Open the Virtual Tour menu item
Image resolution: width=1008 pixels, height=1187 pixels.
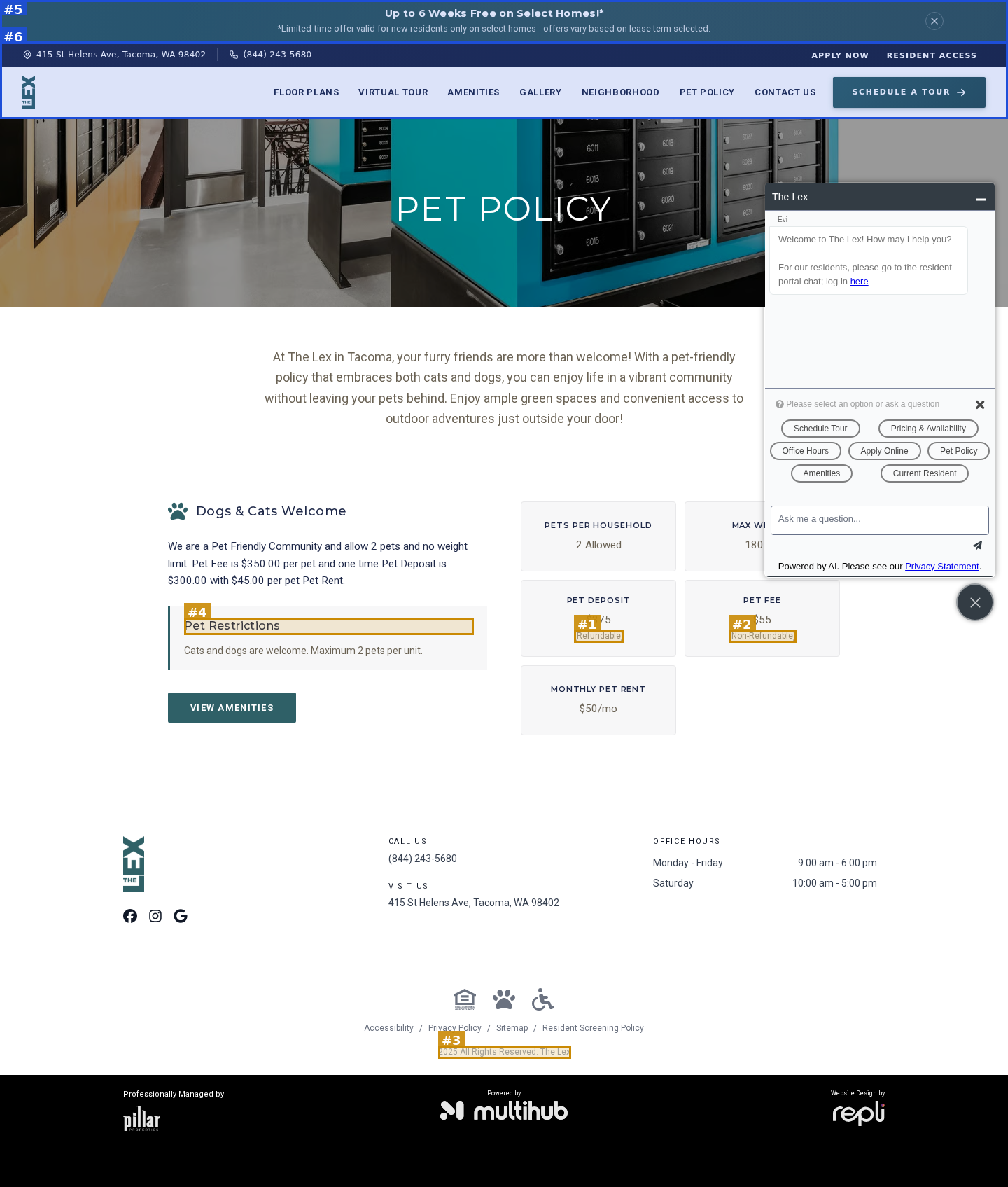(393, 92)
